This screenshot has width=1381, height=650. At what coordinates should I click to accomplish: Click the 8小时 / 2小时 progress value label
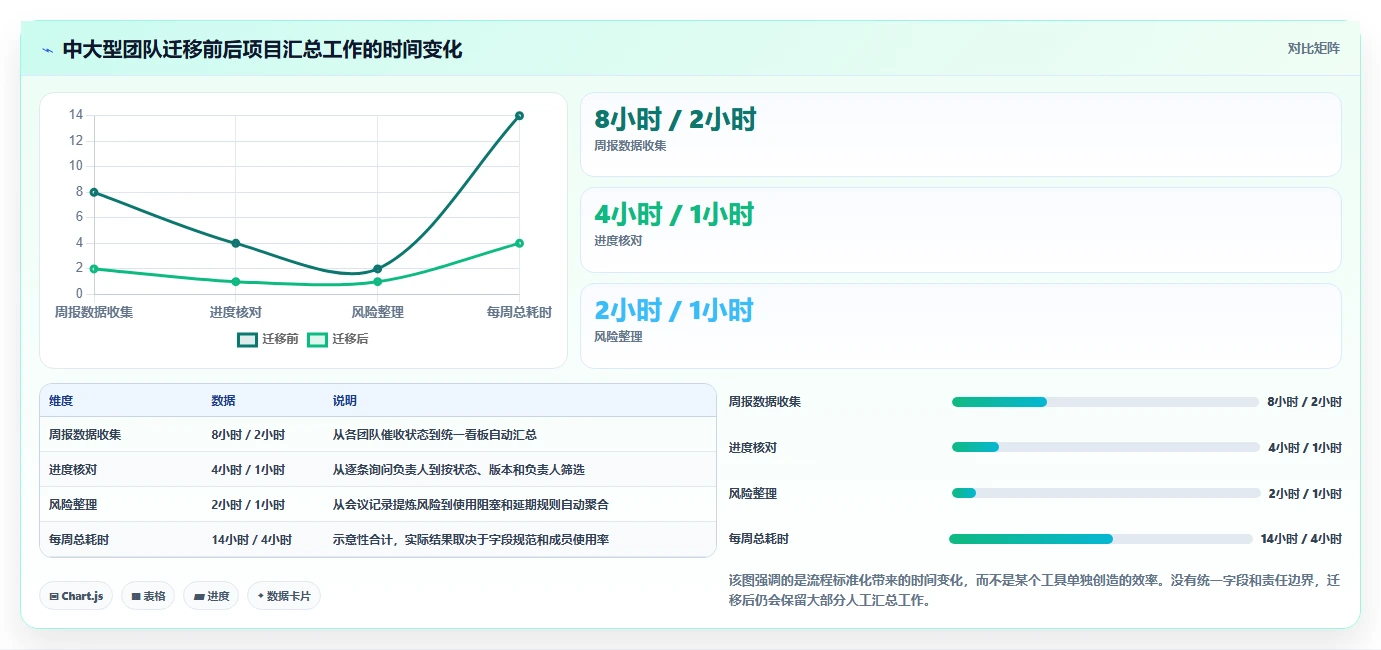pos(1304,402)
